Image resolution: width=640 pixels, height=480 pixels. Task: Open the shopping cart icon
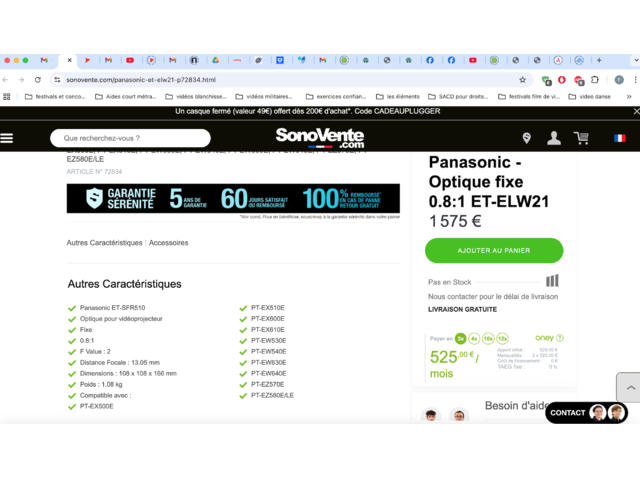[581, 138]
